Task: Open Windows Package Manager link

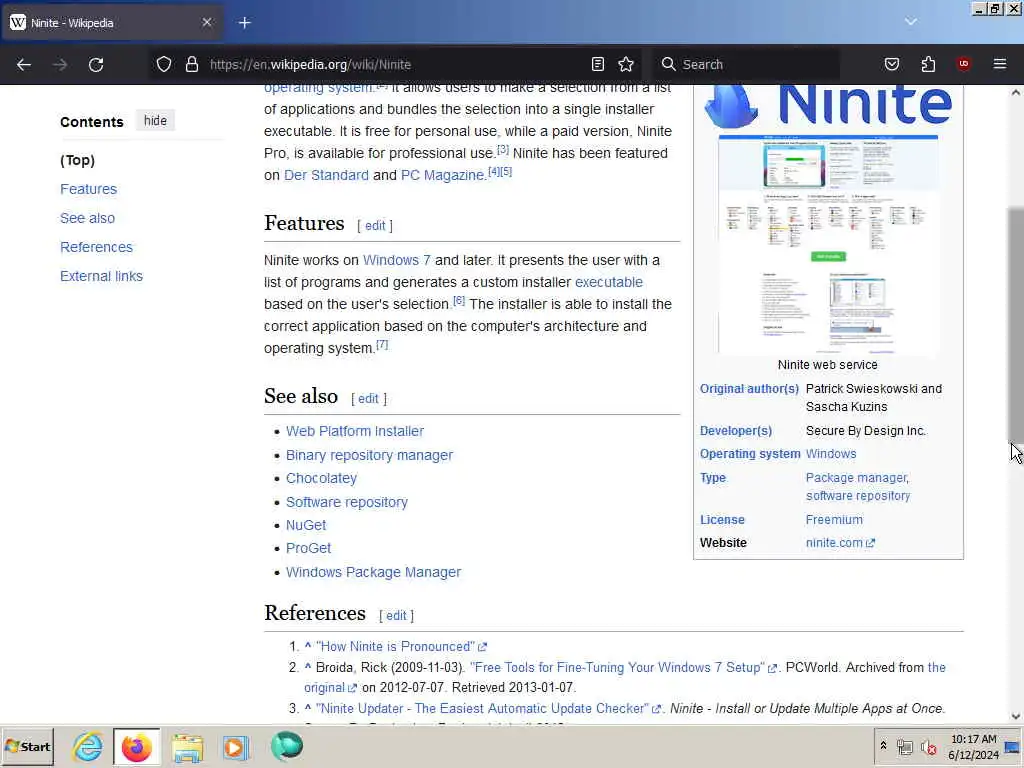Action: click(x=373, y=573)
